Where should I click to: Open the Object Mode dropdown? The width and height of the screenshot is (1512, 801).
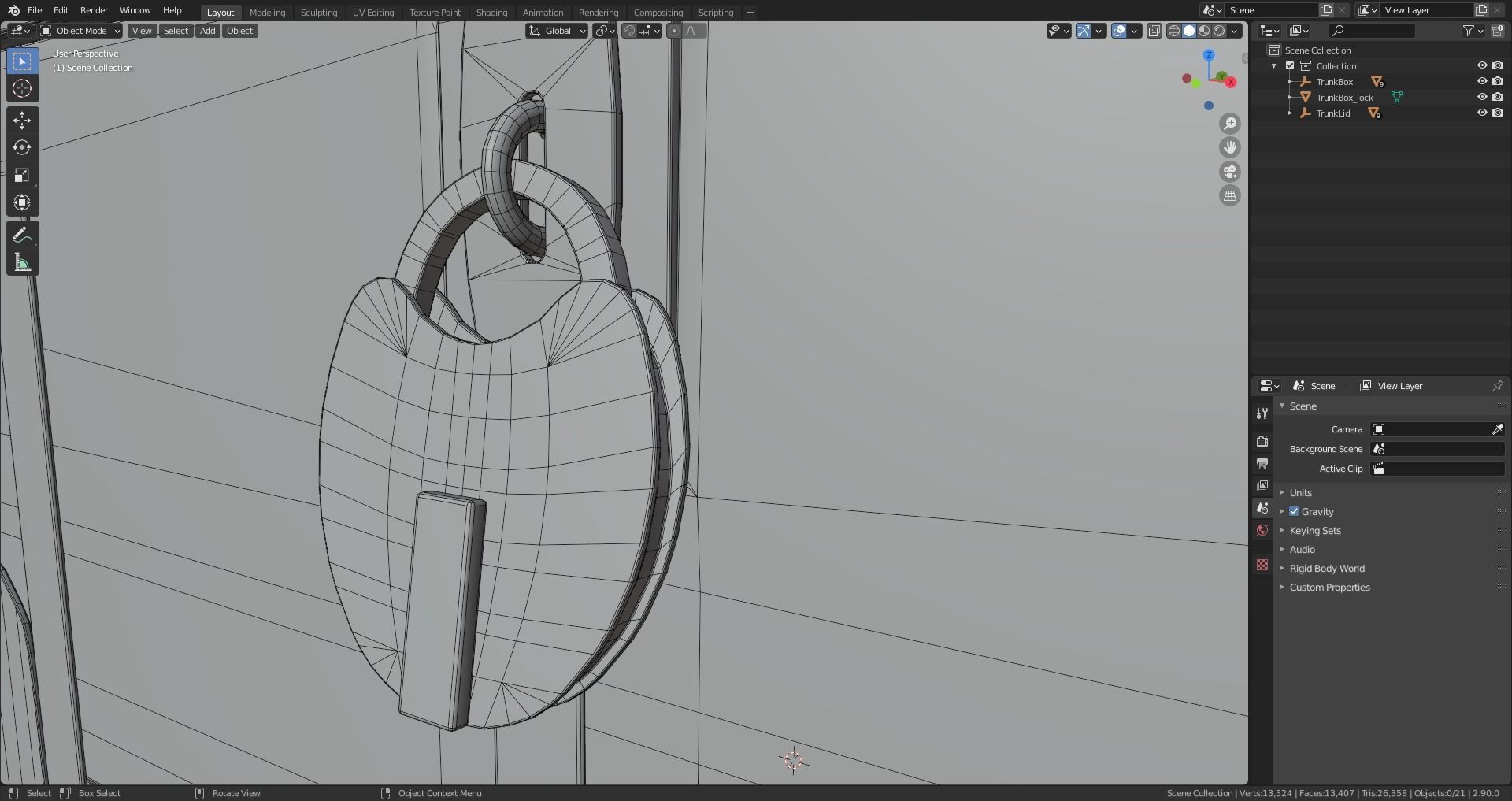[x=80, y=31]
